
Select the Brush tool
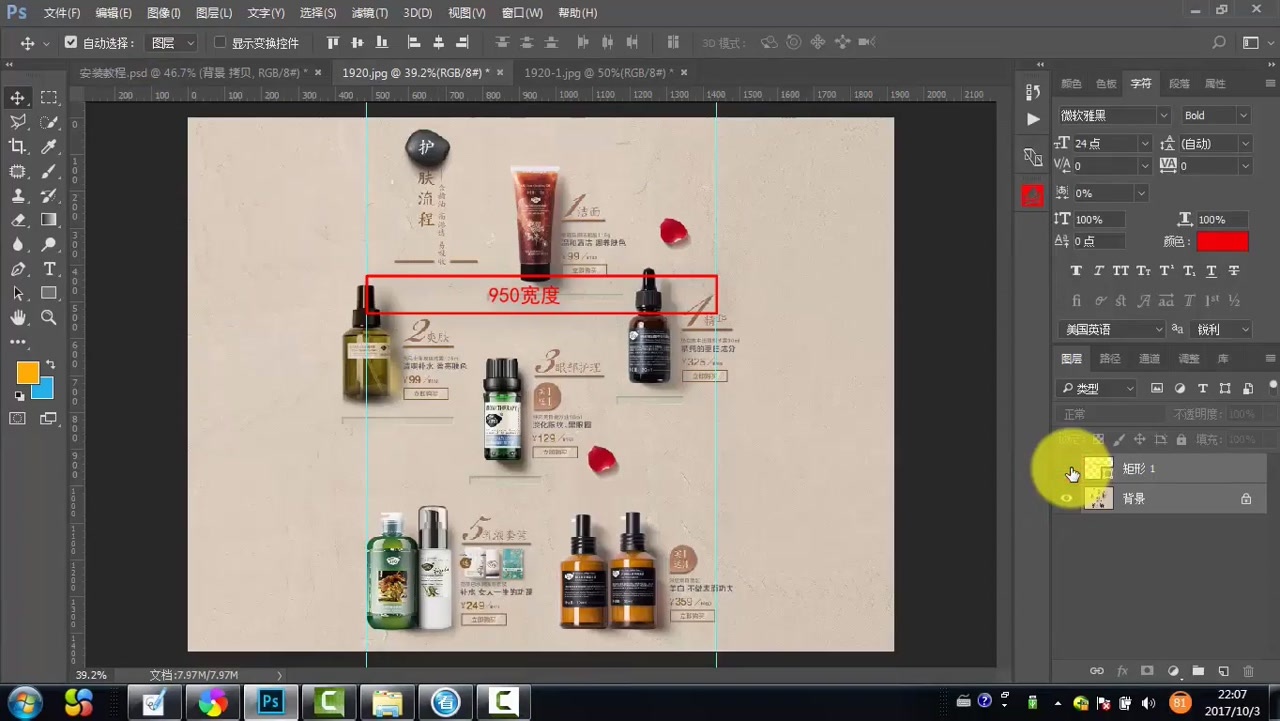coord(49,171)
